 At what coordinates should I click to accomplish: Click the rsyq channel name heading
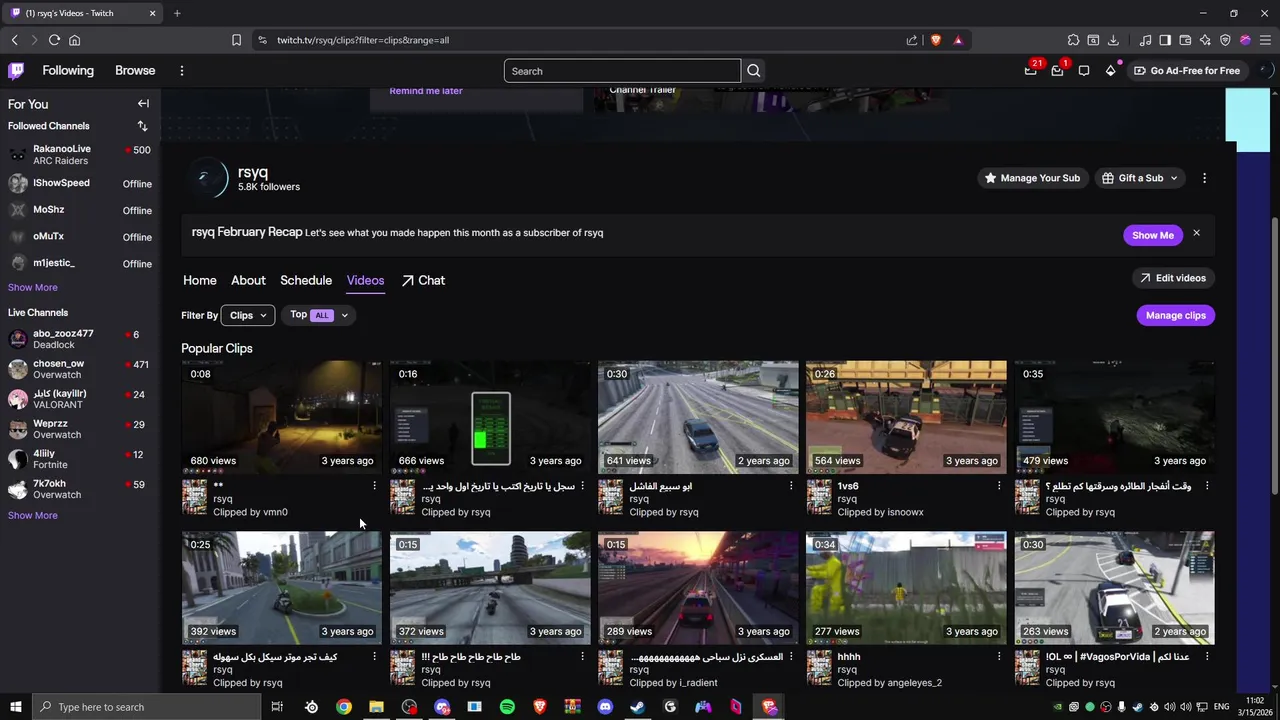click(253, 172)
